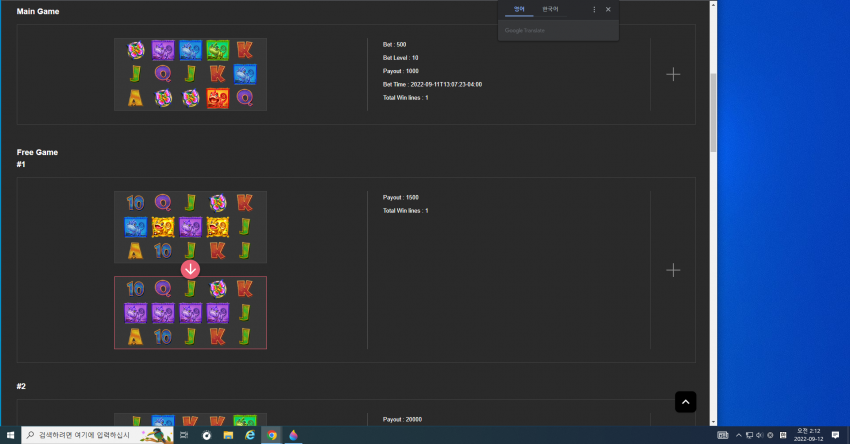Click the '#1' free game label
Screen dimensions: 850x444
(x=21, y=164)
